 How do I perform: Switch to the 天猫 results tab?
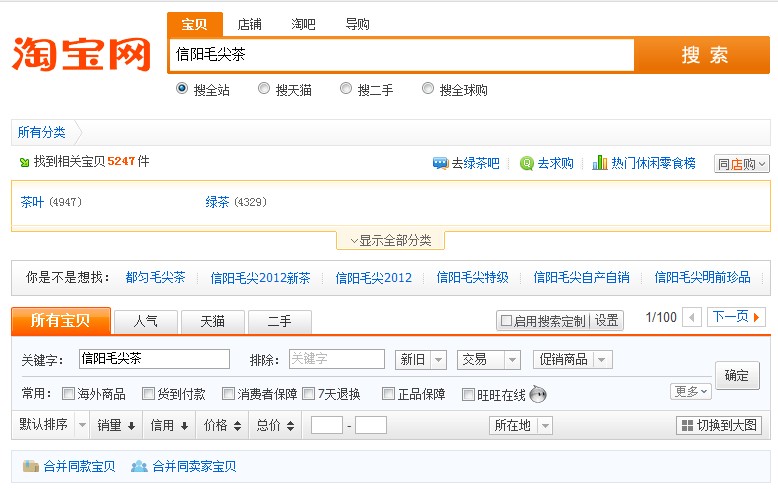pos(213,322)
